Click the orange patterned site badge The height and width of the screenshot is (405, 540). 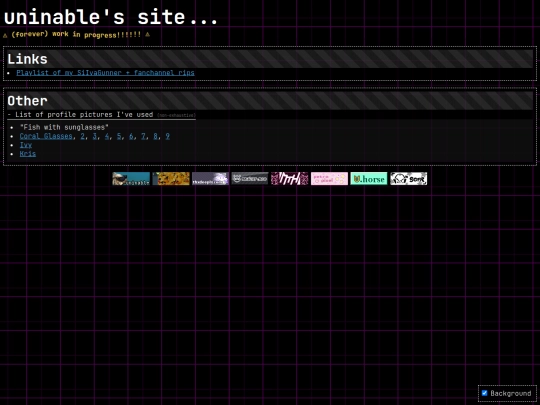pyautogui.click(x=171, y=179)
